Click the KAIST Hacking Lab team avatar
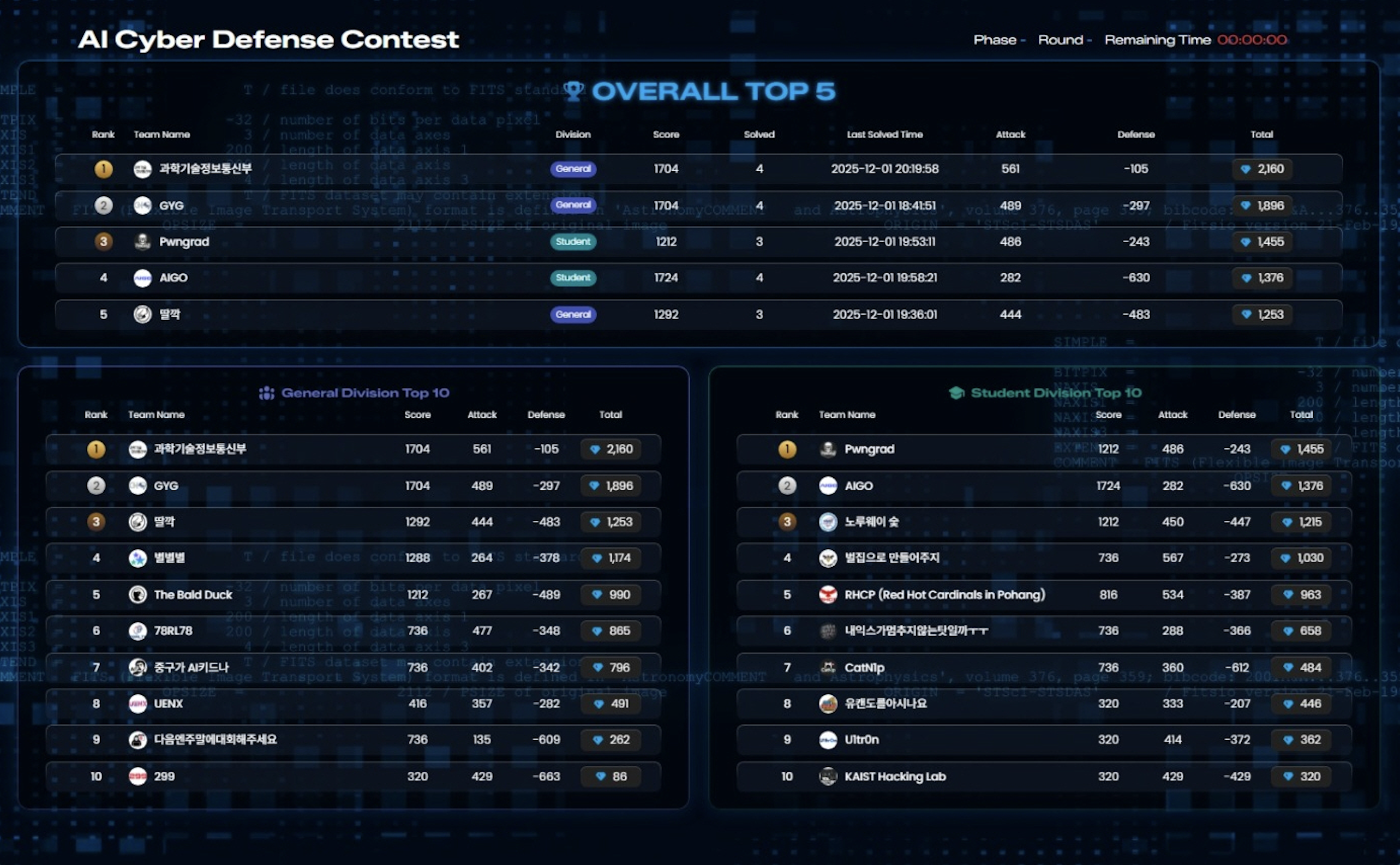Screen dimensions: 1400x865 tap(828, 776)
